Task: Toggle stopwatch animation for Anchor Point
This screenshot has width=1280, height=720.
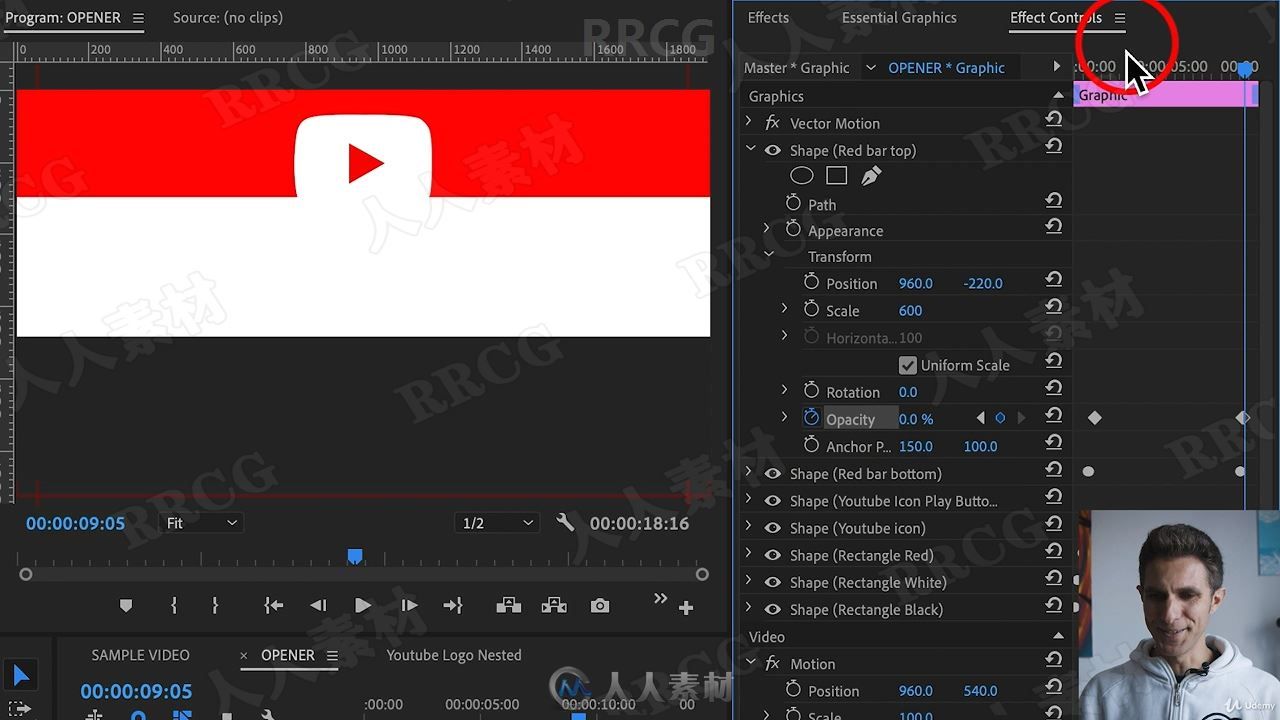Action: click(x=811, y=446)
